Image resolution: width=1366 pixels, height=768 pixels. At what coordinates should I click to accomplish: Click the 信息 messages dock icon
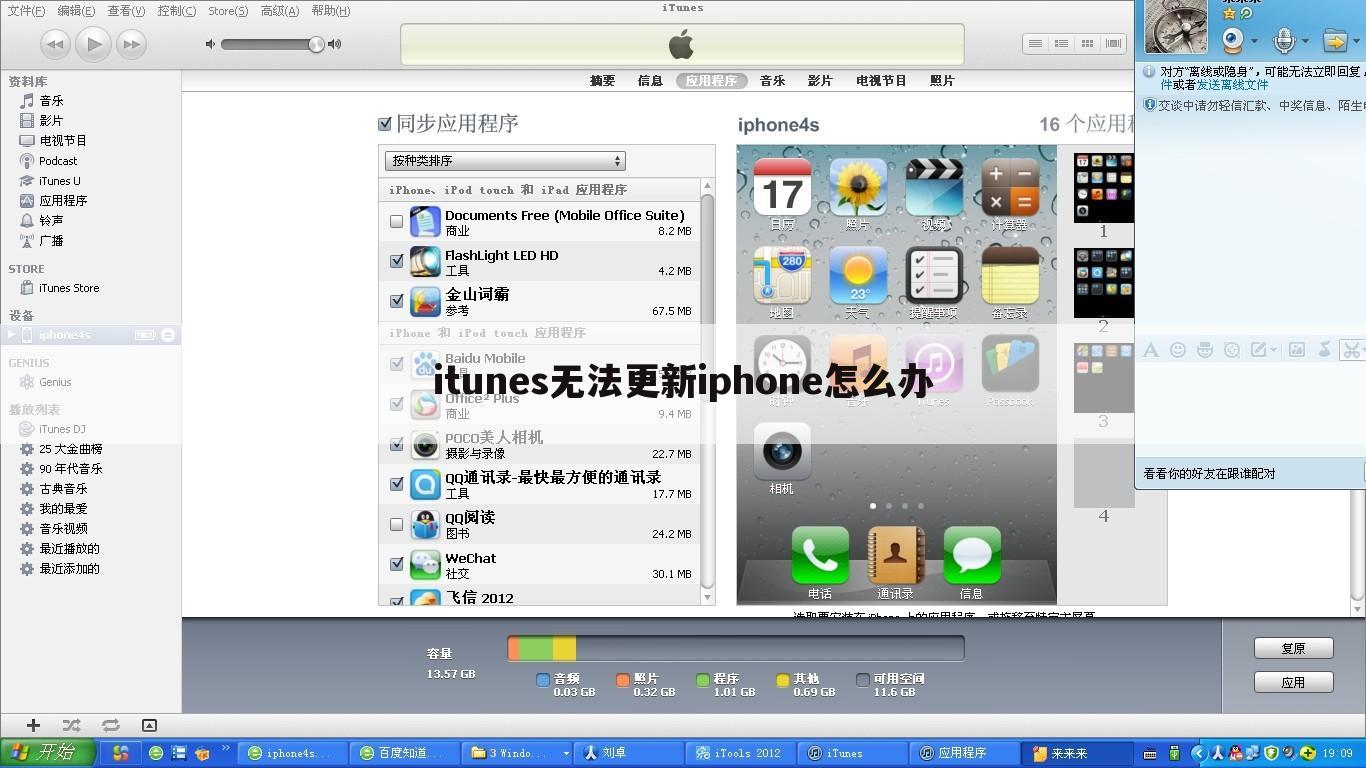point(972,556)
